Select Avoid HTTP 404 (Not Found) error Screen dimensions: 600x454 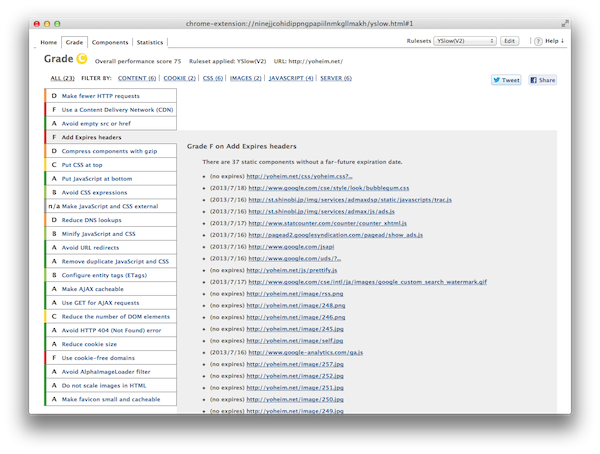click(111, 330)
